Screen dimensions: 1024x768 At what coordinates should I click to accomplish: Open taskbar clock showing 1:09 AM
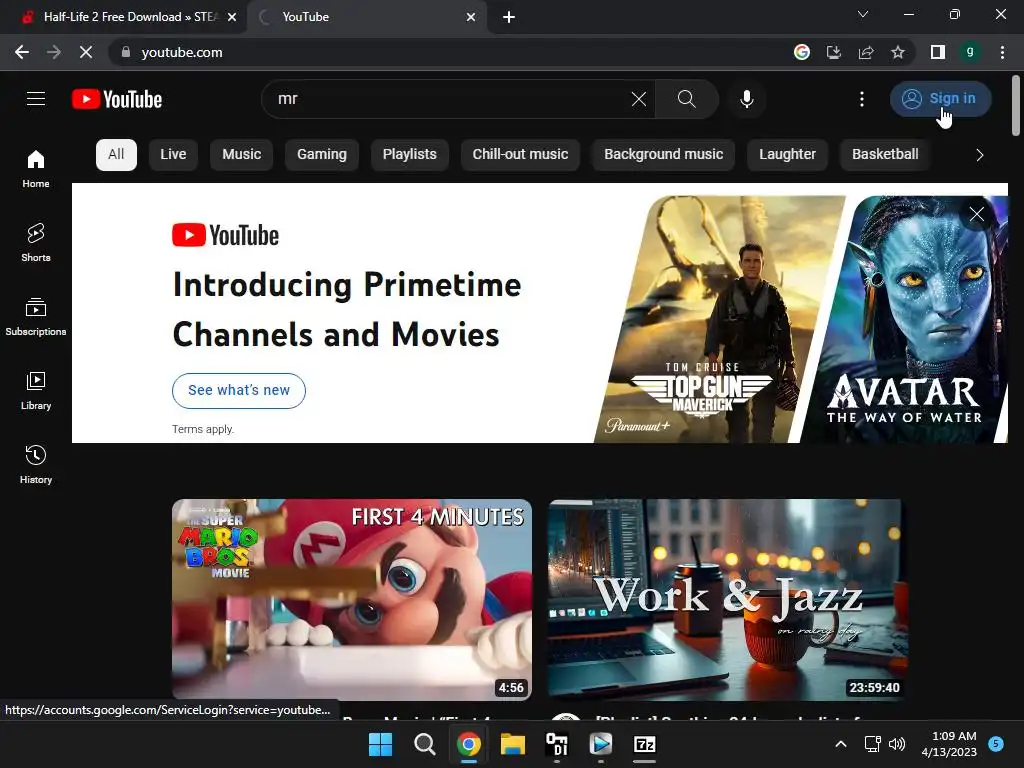950,744
